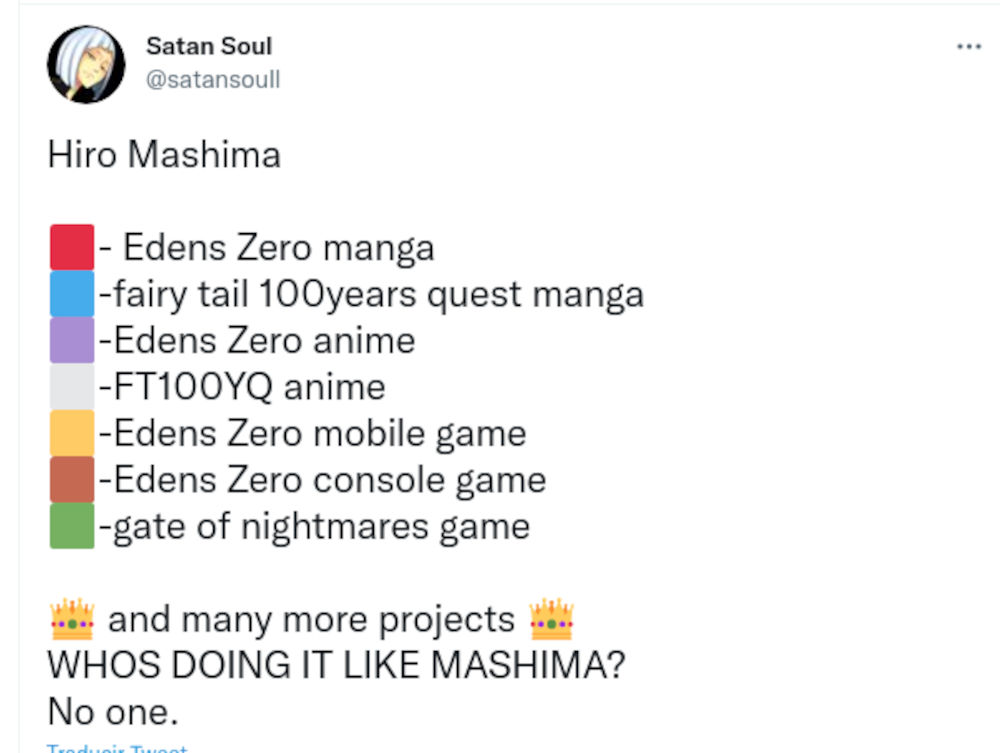Click the "Traduzir Tweet" translate link
This screenshot has height=753, width=1000.
pos(117,747)
